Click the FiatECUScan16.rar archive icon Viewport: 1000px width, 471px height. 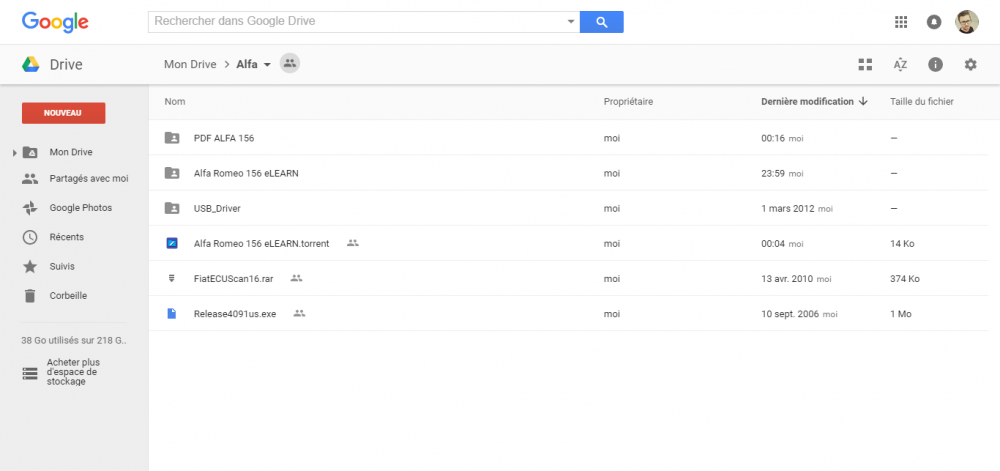coord(172,279)
